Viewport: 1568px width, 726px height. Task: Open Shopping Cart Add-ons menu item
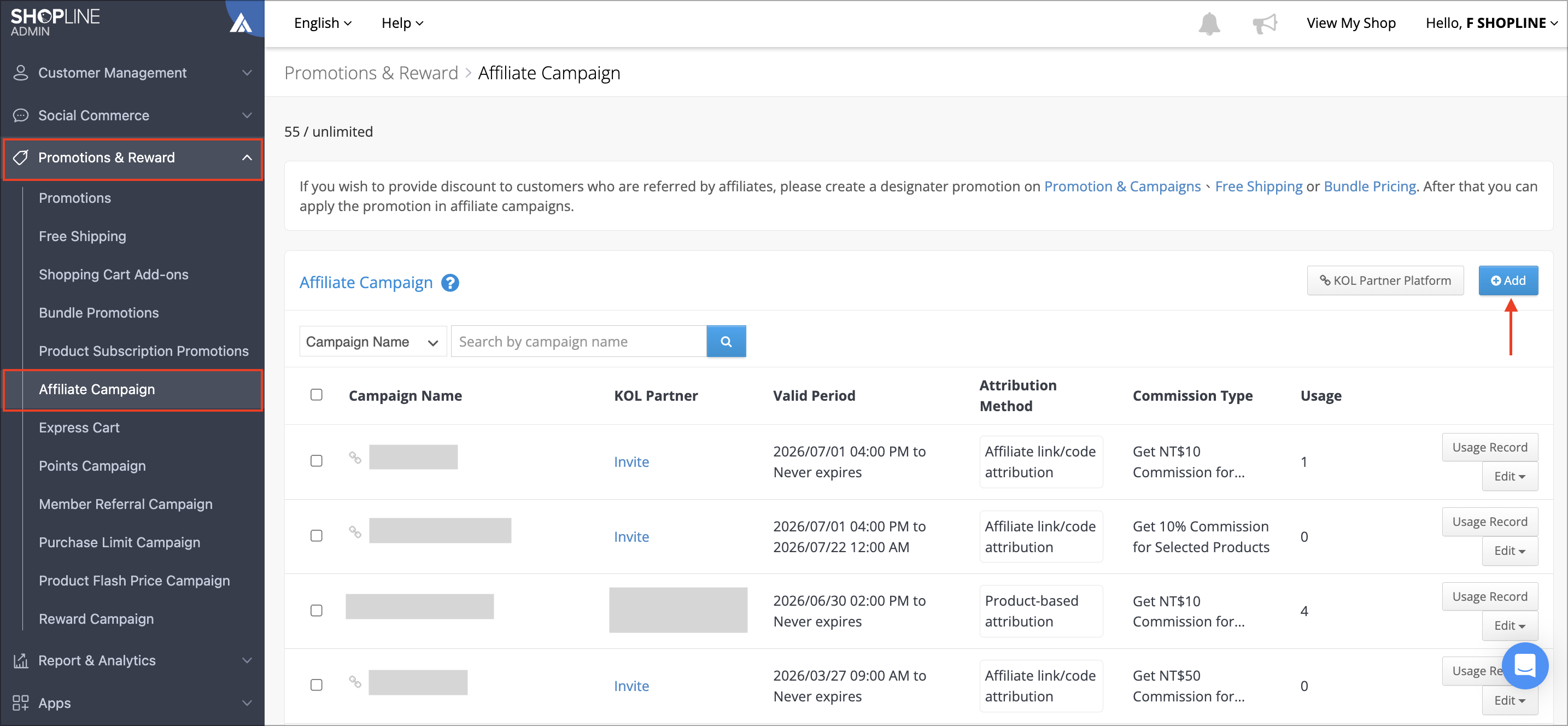tap(113, 274)
